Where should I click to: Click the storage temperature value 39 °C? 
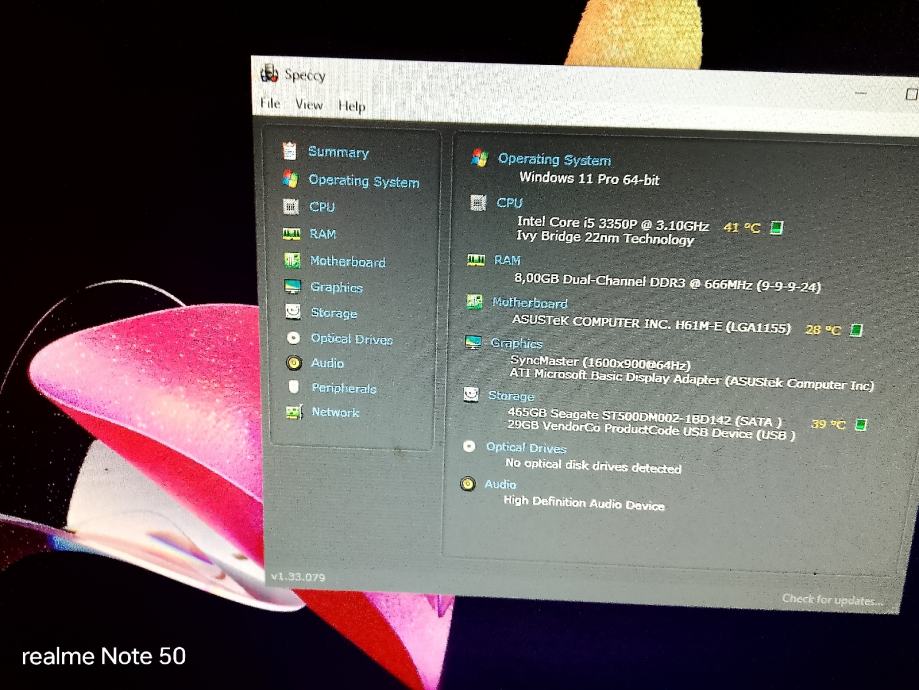828,424
